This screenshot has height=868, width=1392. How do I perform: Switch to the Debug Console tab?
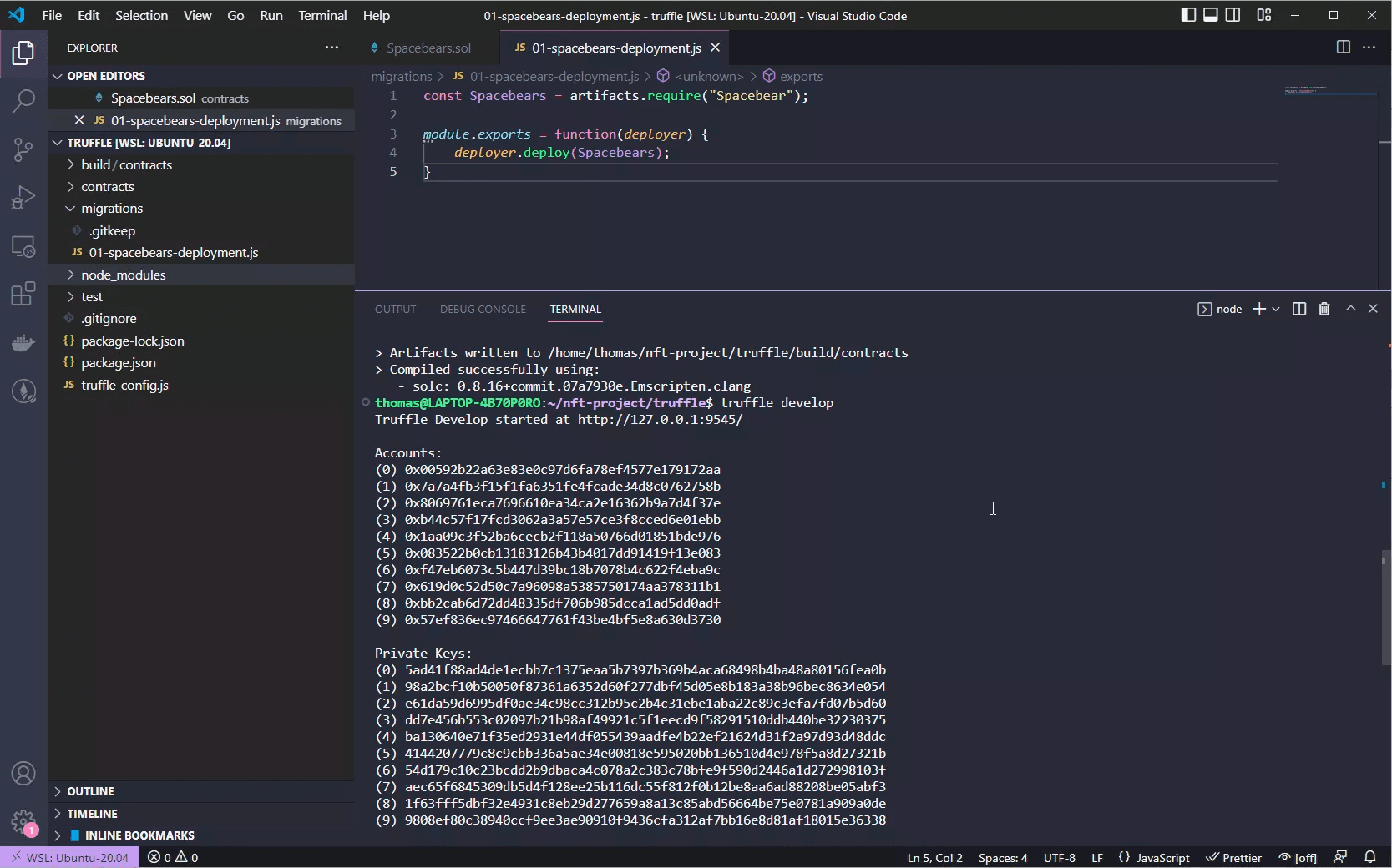tap(483, 309)
